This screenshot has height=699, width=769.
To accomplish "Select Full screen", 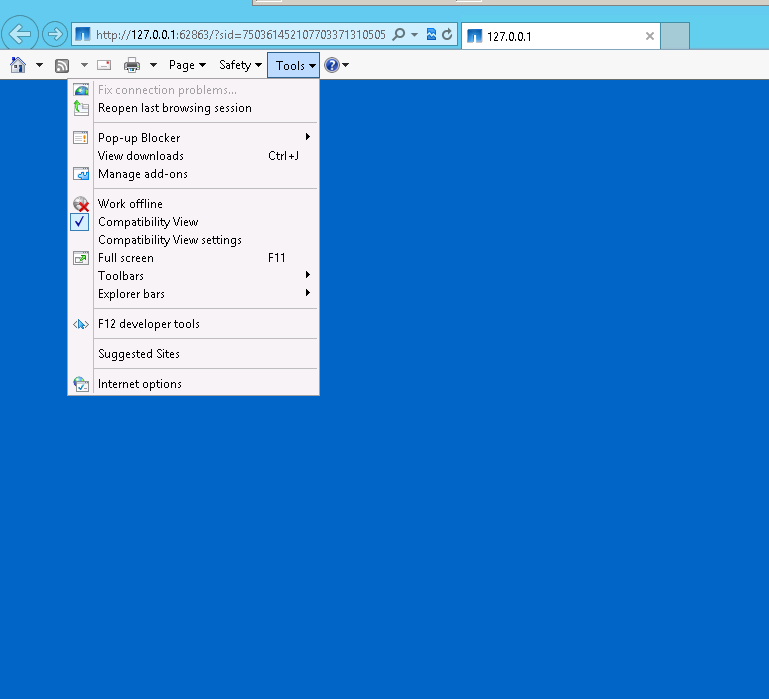I will click(x=193, y=258).
